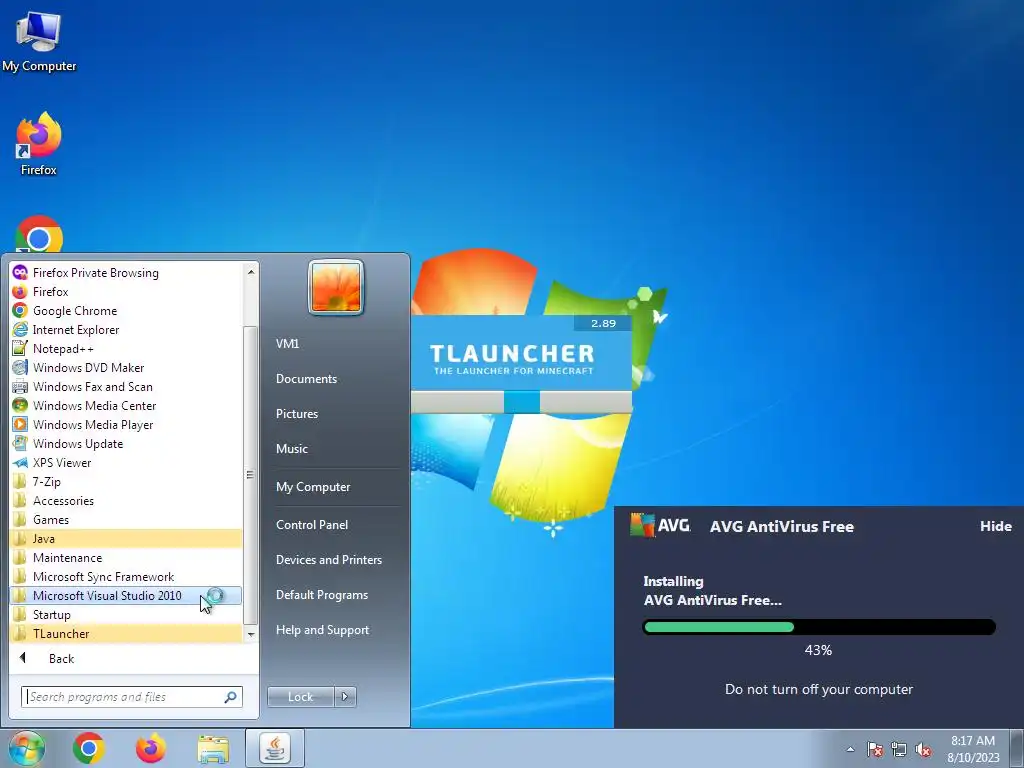Open Windows DVD Maker
1024x768 pixels.
point(125,368)
